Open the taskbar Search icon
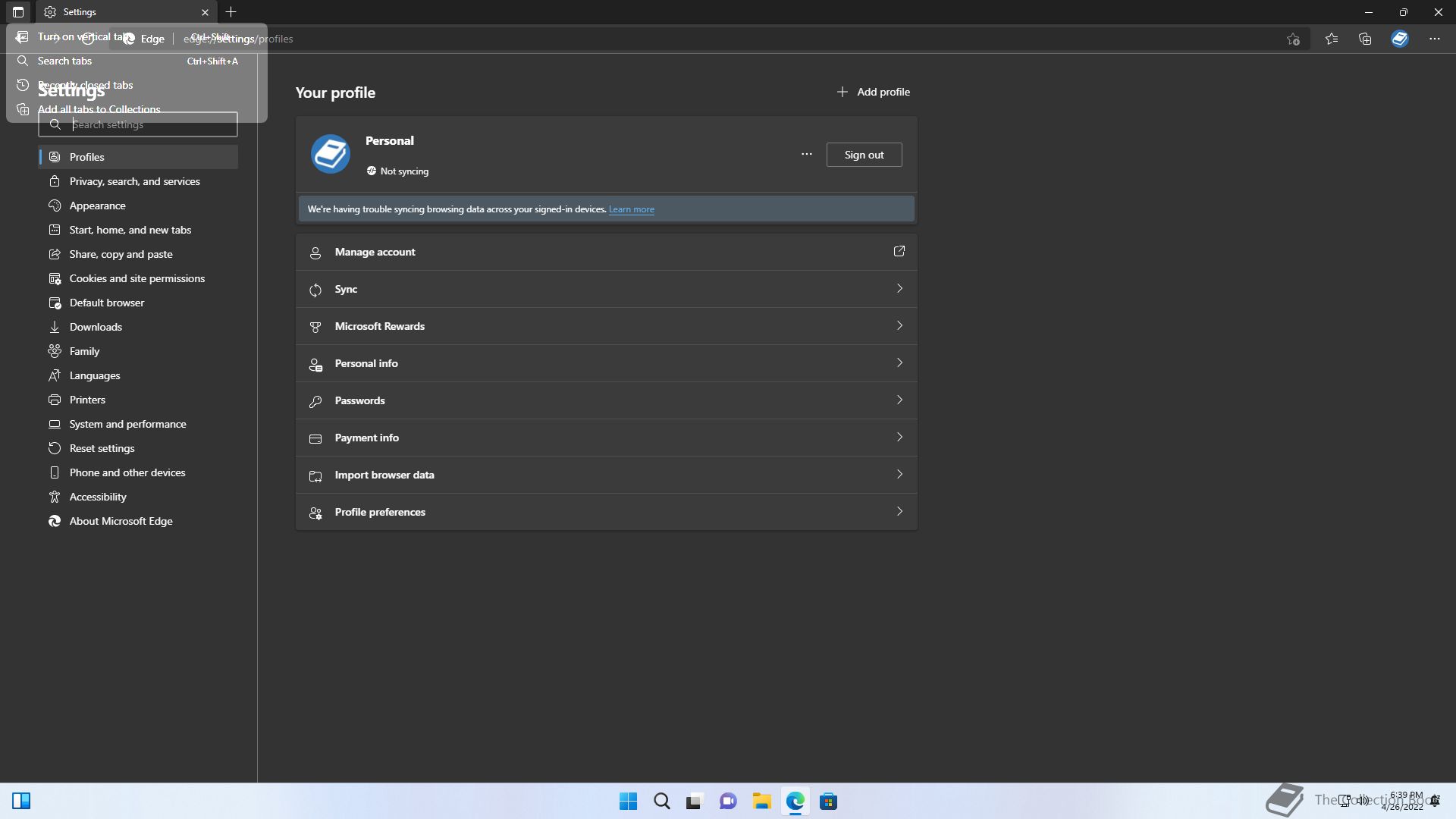This screenshot has width=1456, height=819. coord(661,801)
